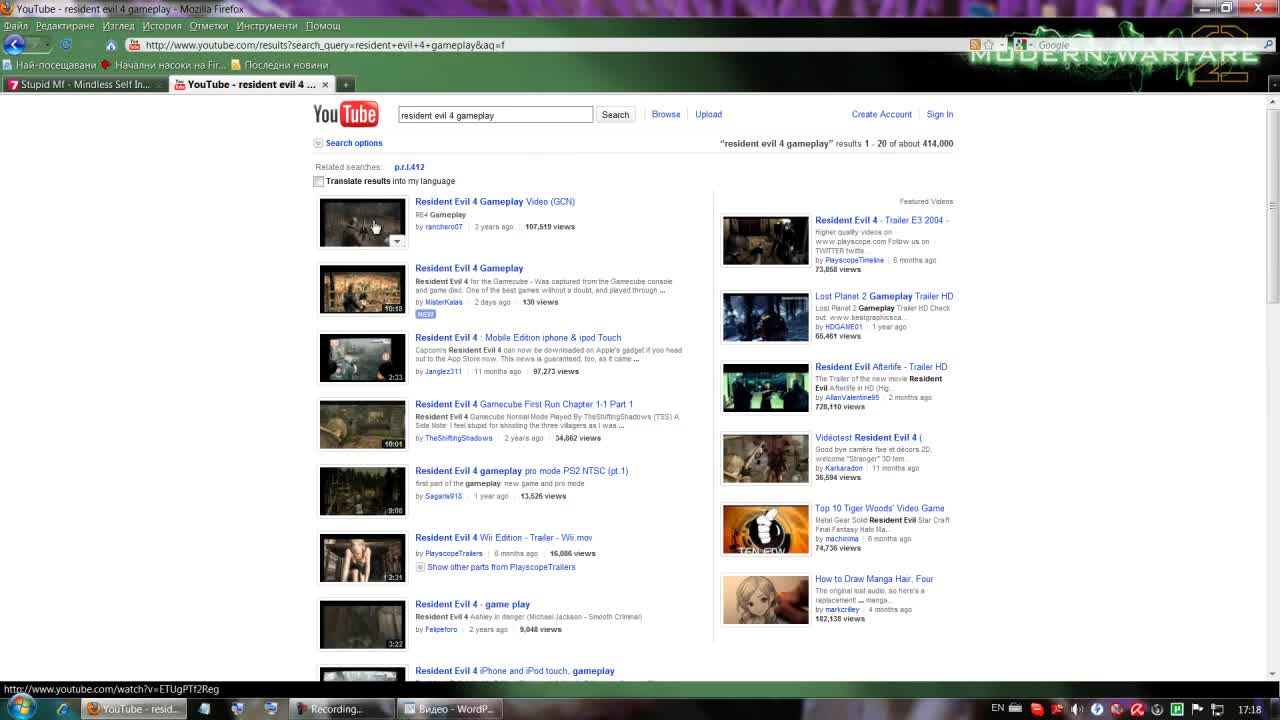The image size is (1280, 720).
Task: Open uploader rancher007 channel
Action: point(444,227)
